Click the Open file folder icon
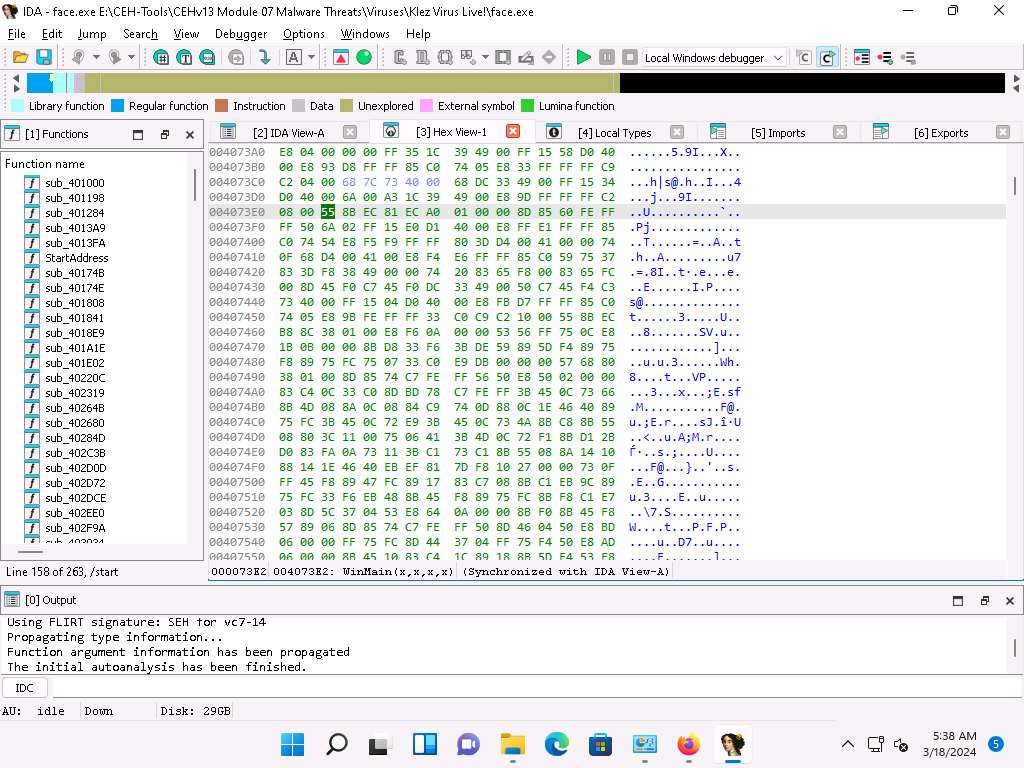 [x=18, y=58]
